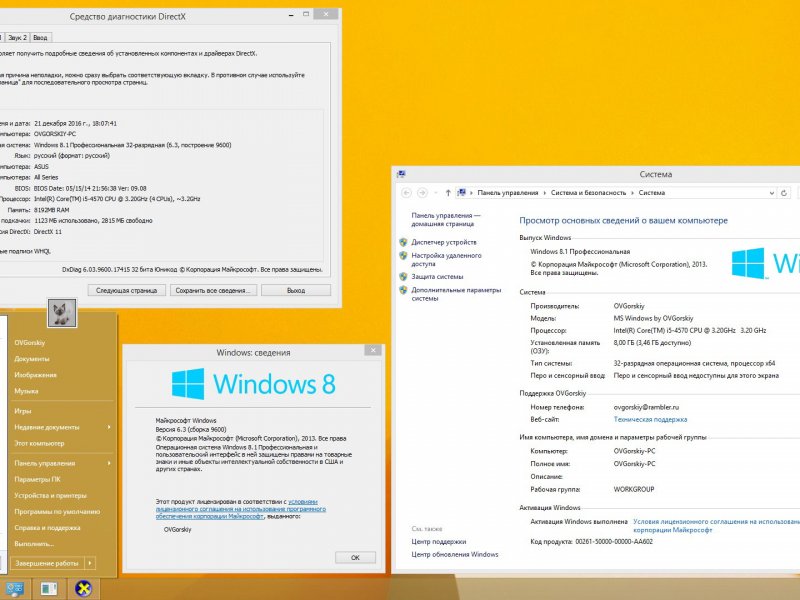Open Диспетчер устройств in the sidebar
Image resolution: width=800 pixels, height=600 pixels.
click(444, 242)
